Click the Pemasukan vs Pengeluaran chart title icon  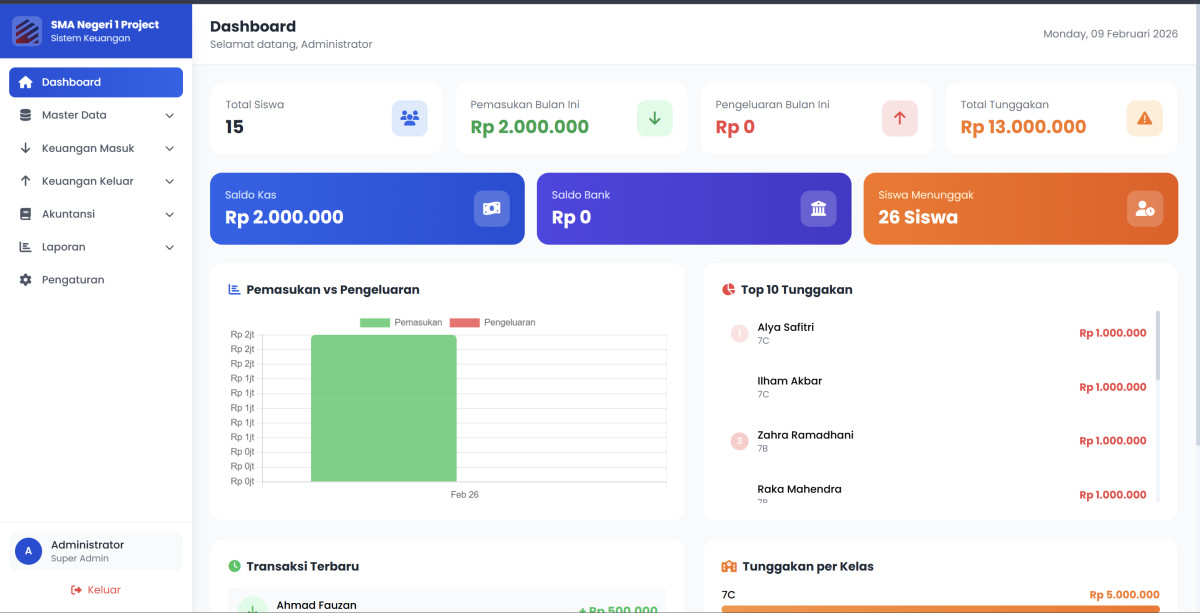point(234,290)
